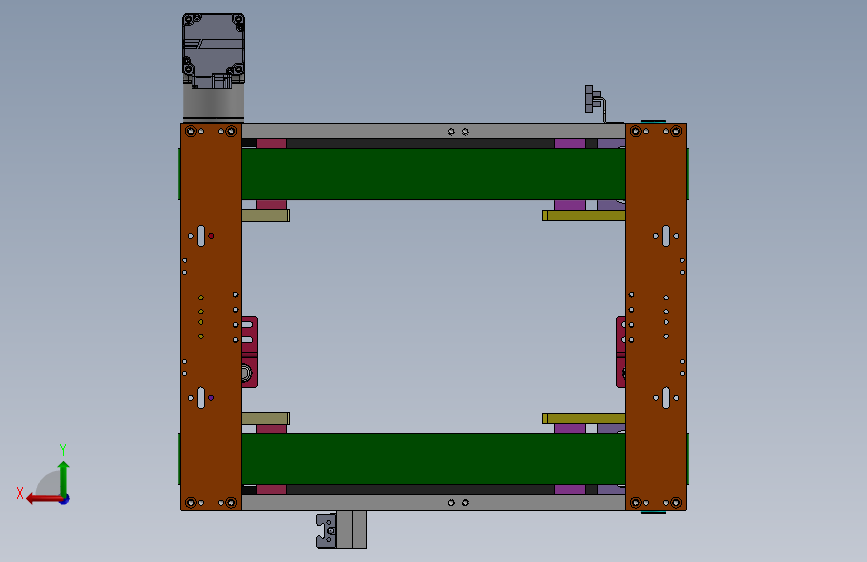Pick the purple pin on left plate

pos(211,398)
